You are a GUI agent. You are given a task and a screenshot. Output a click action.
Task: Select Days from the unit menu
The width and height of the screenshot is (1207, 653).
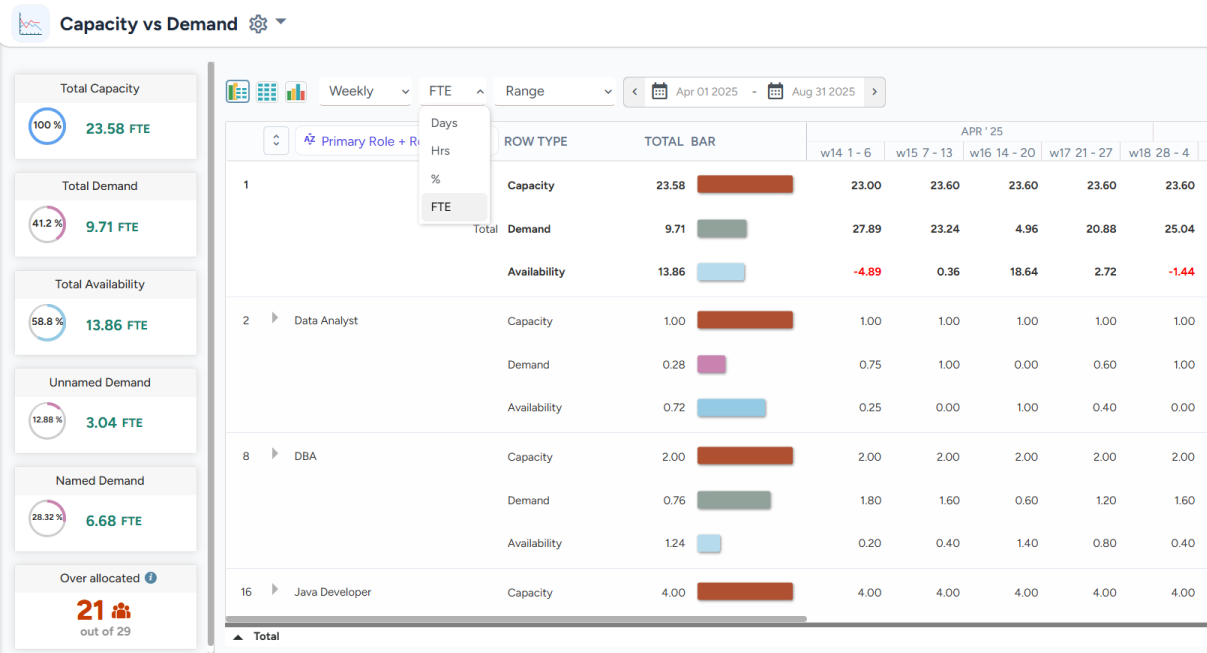(x=444, y=123)
